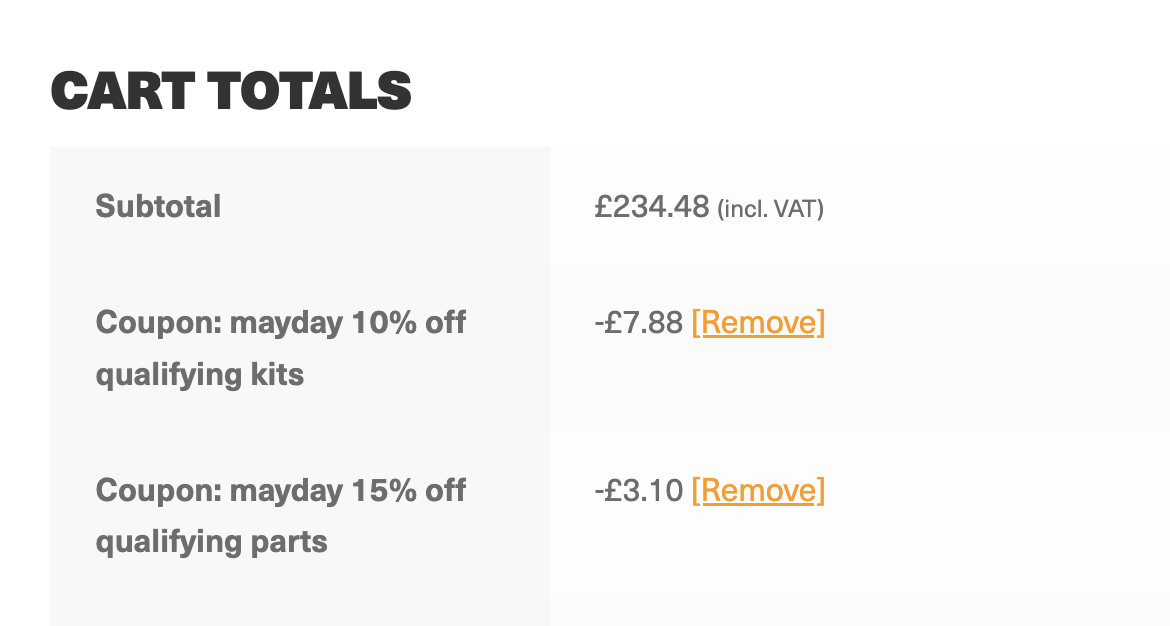Image resolution: width=1170 pixels, height=626 pixels.
Task: Remove the mayday 10% off kits coupon
Action: pos(758,323)
